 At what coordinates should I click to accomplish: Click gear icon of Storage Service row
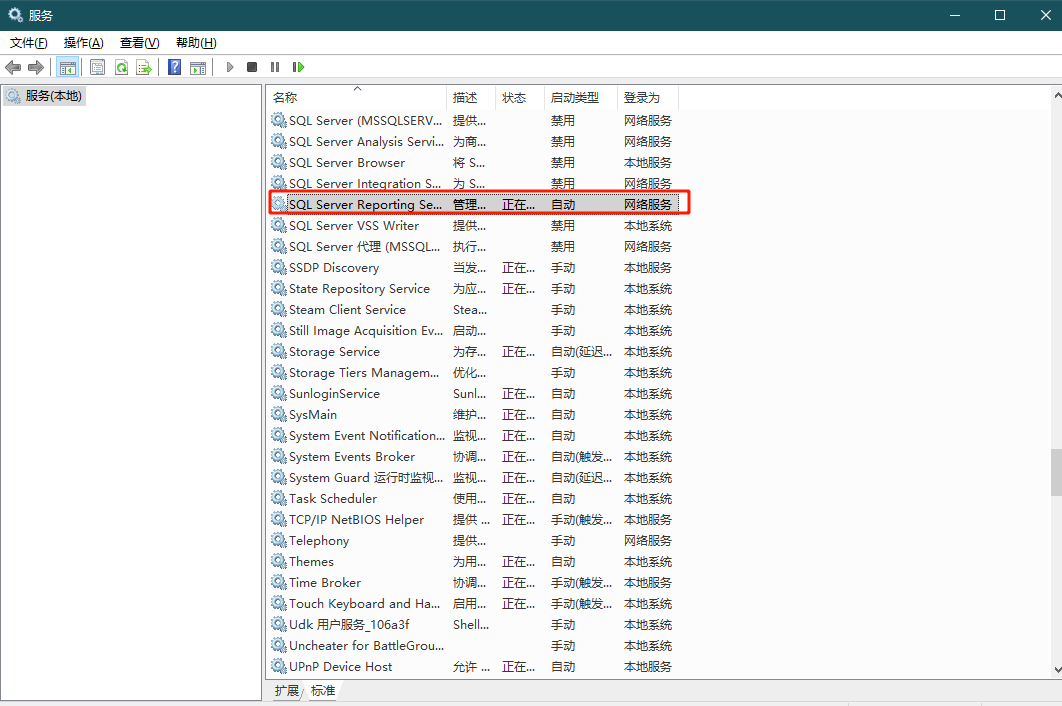pos(278,351)
